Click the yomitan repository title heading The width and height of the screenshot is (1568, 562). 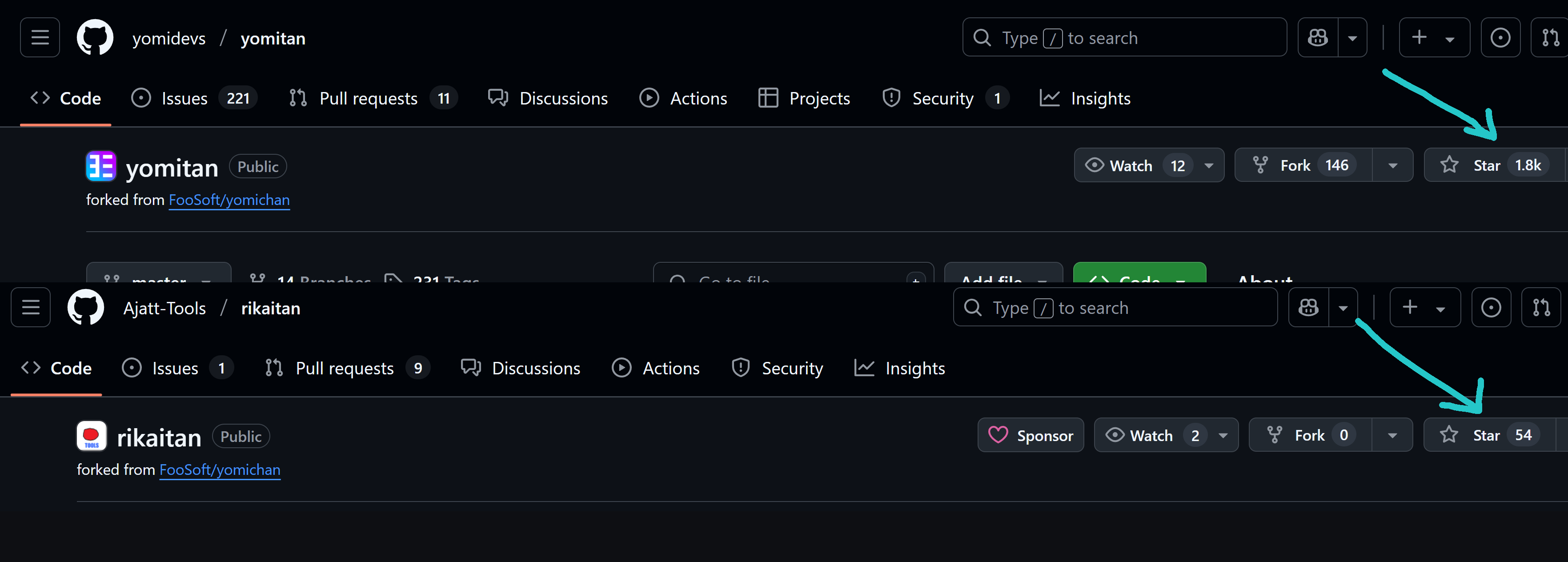point(172,168)
